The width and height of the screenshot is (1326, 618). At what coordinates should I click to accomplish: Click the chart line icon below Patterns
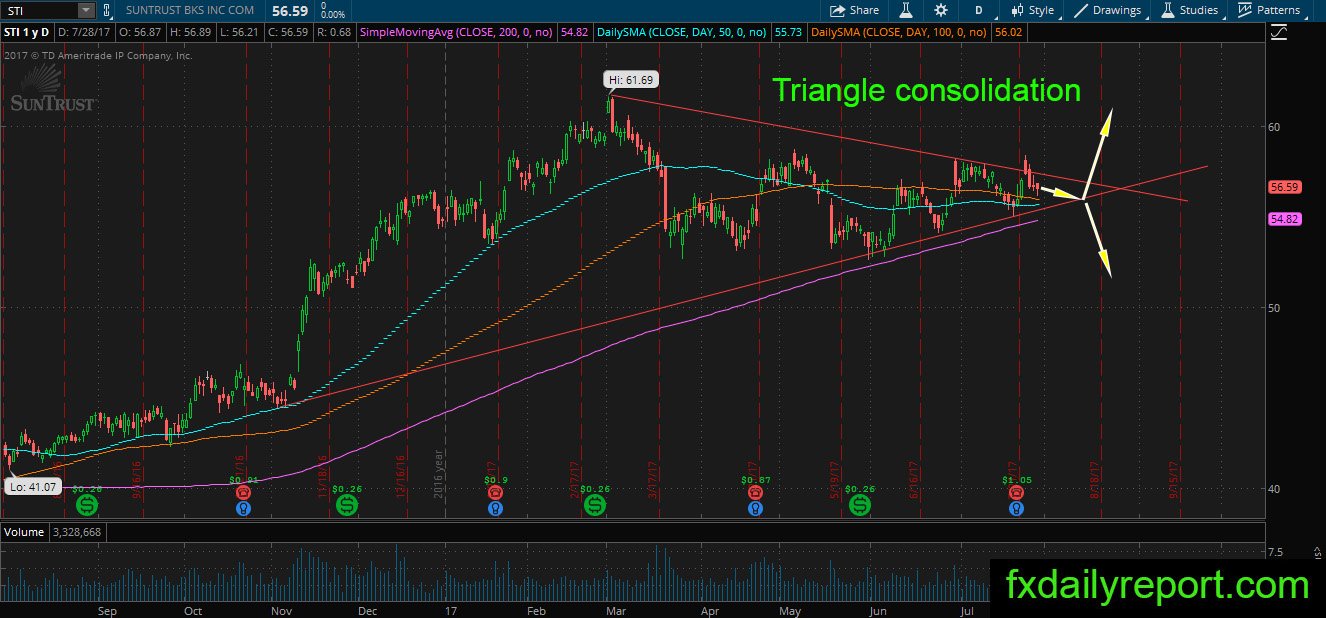pos(1277,33)
